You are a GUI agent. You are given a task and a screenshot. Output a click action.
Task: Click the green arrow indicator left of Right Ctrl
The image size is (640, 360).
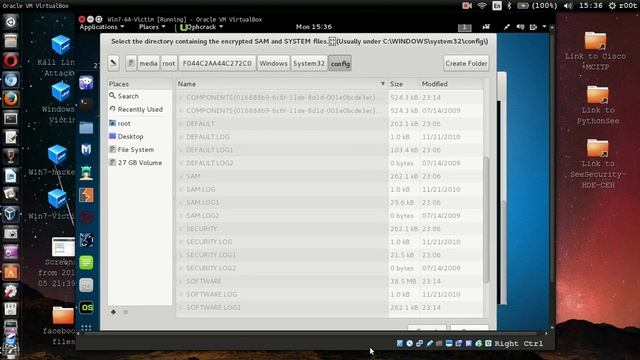click(488, 344)
